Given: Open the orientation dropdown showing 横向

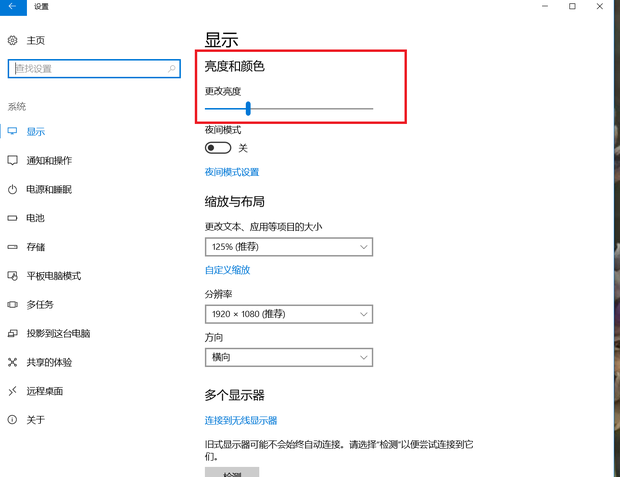Looking at the screenshot, I should [x=288, y=357].
